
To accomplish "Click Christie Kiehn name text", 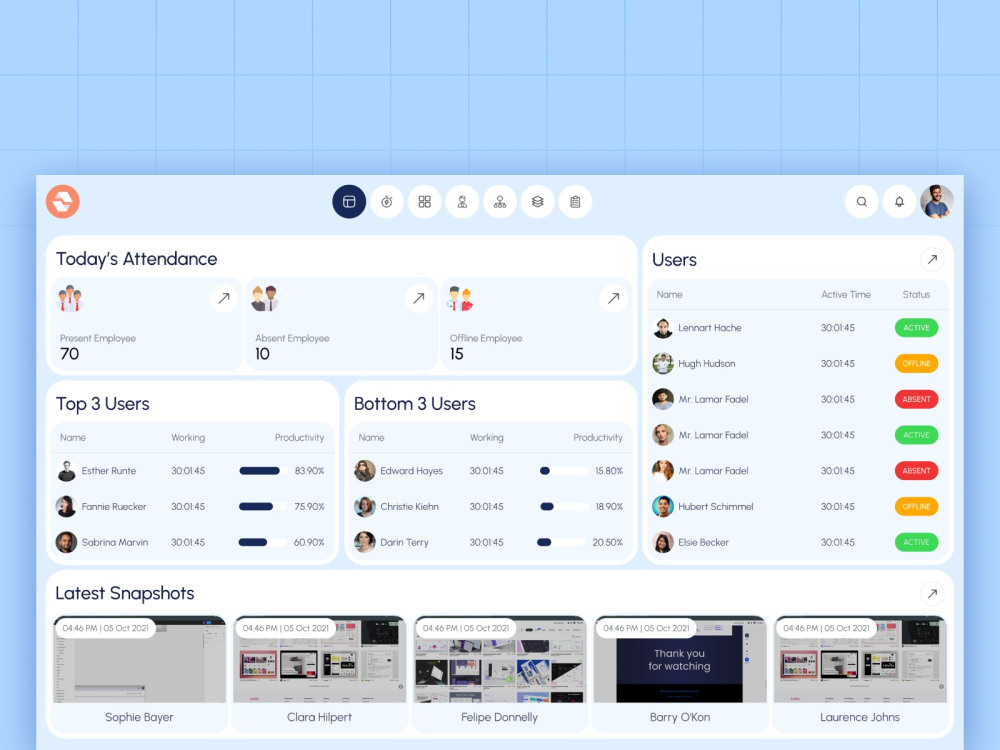I will click(x=409, y=506).
